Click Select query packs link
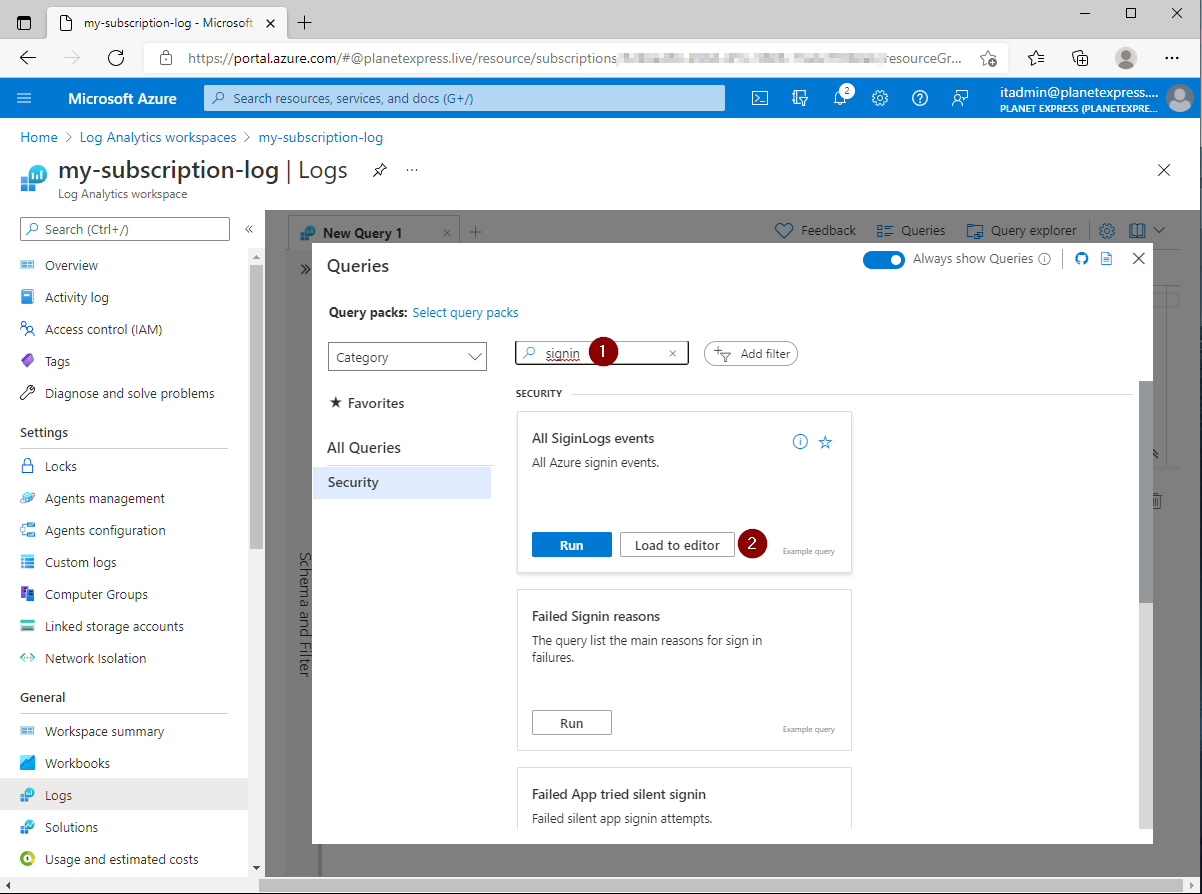Screen dimensions: 1202x894 (465, 312)
